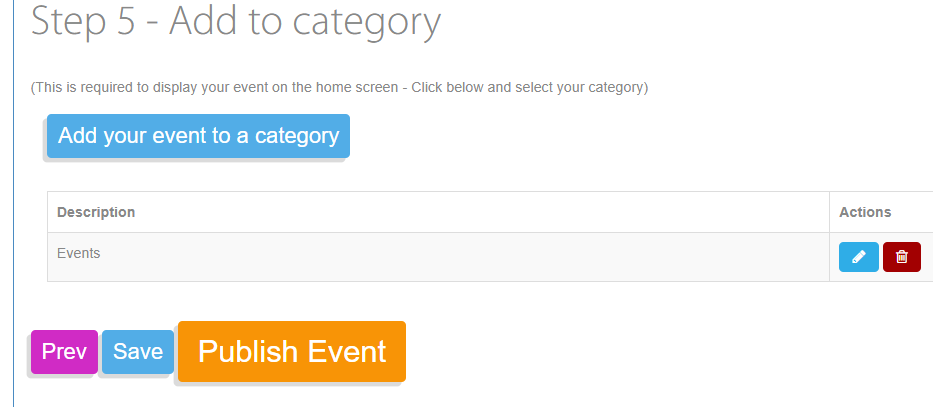The width and height of the screenshot is (933, 407).
Task: Modify Events entry with the blue pencil
Action: pos(859,257)
